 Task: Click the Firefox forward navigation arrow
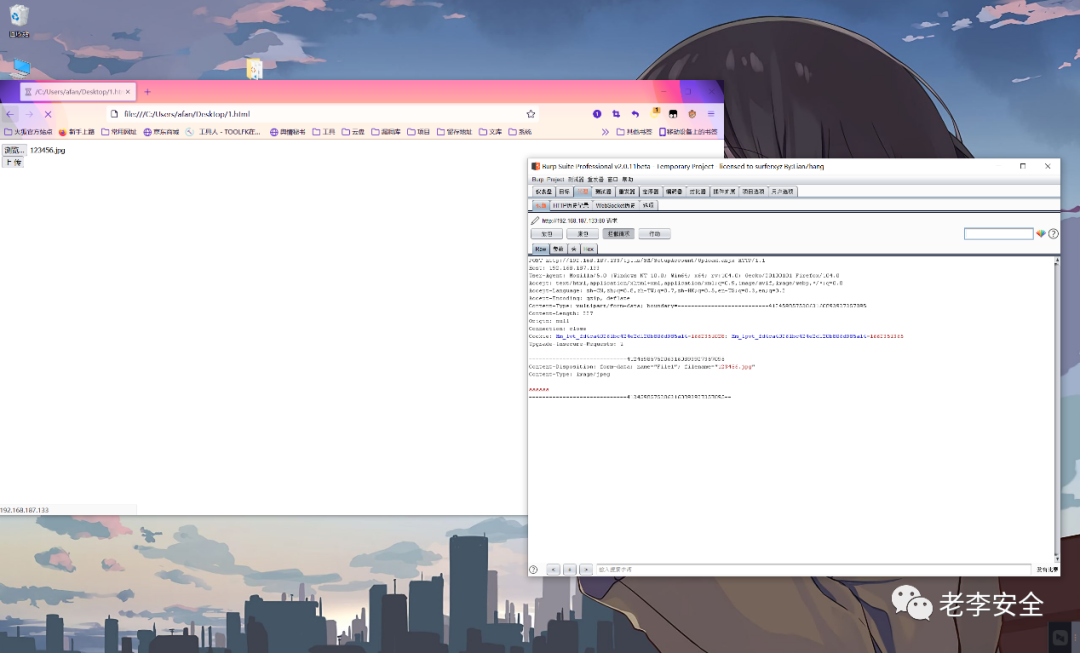tap(29, 114)
